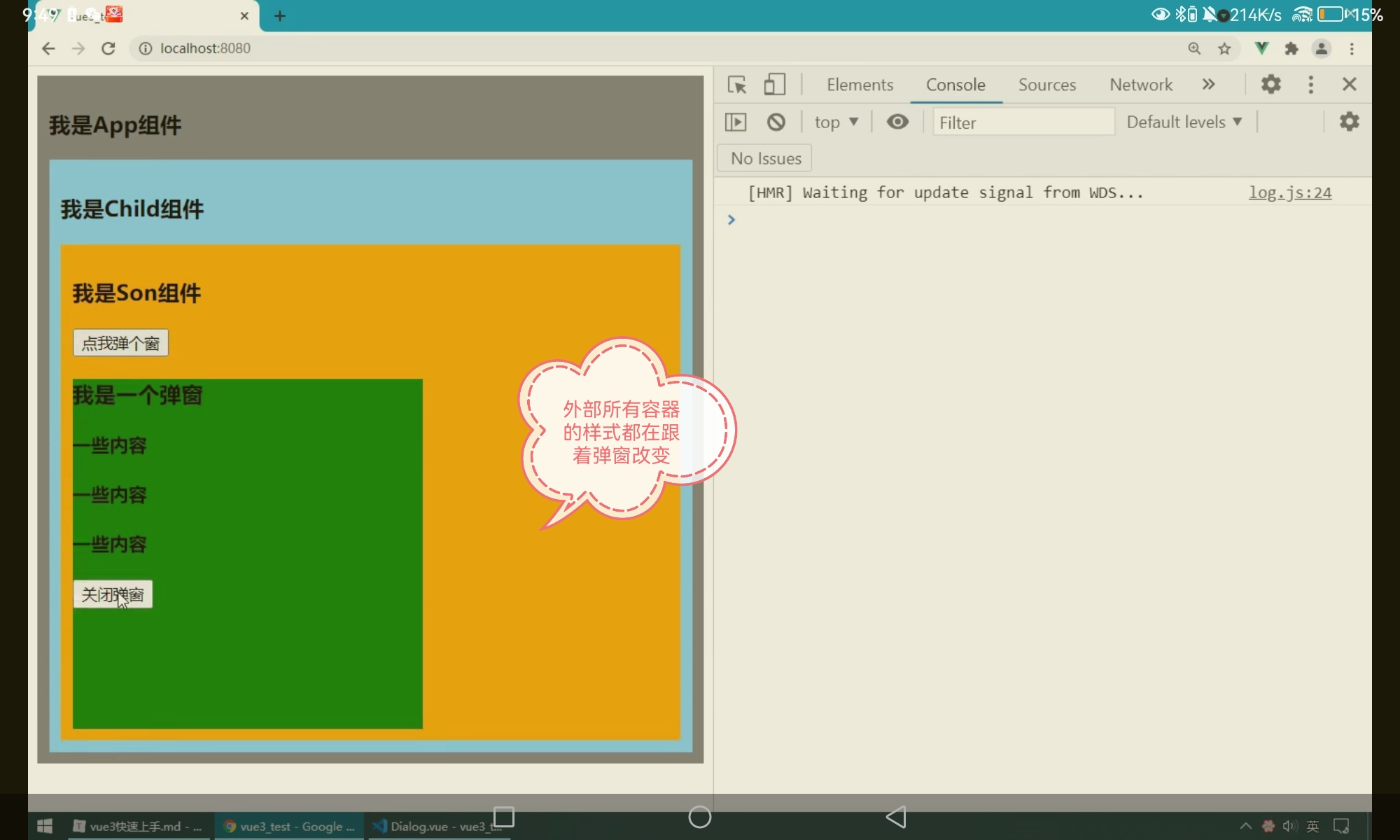
Task: Switch to the Elements tab
Action: pos(860,85)
